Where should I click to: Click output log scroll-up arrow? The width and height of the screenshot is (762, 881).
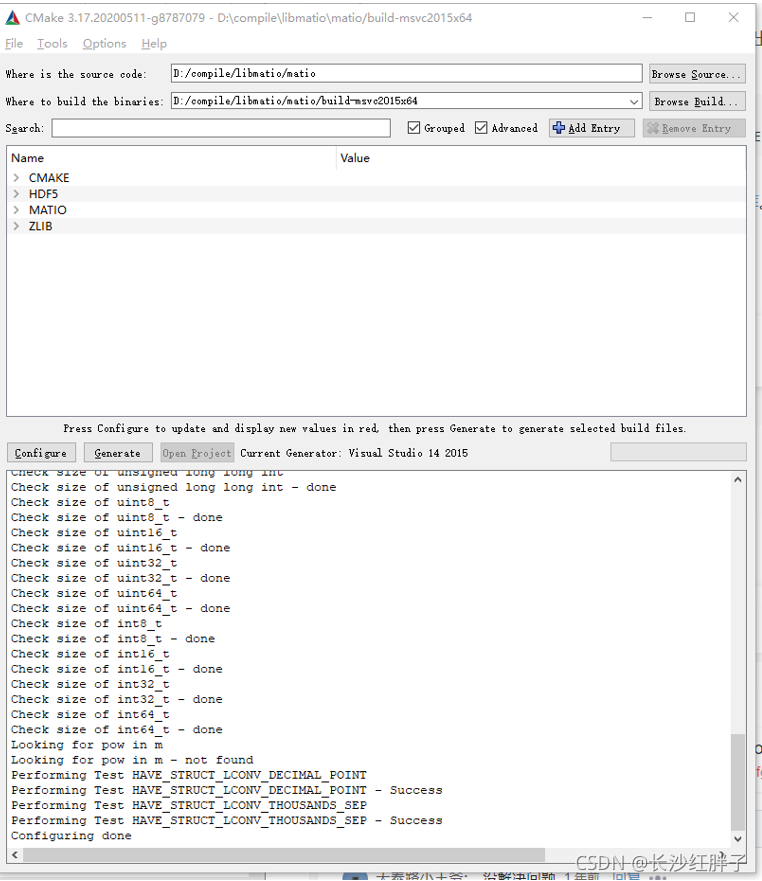click(738, 479)
